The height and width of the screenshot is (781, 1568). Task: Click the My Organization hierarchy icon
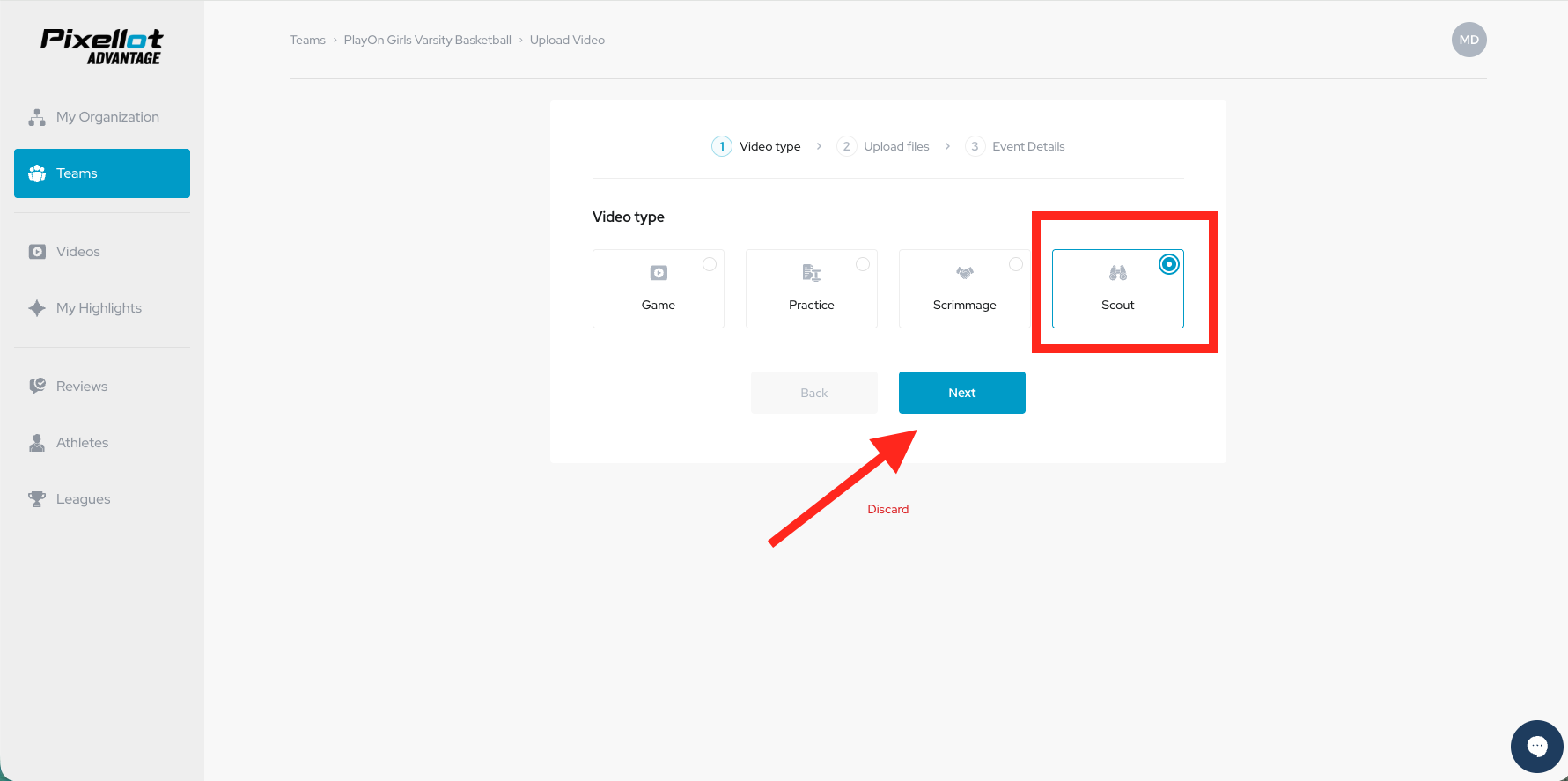tap(37, 117)
